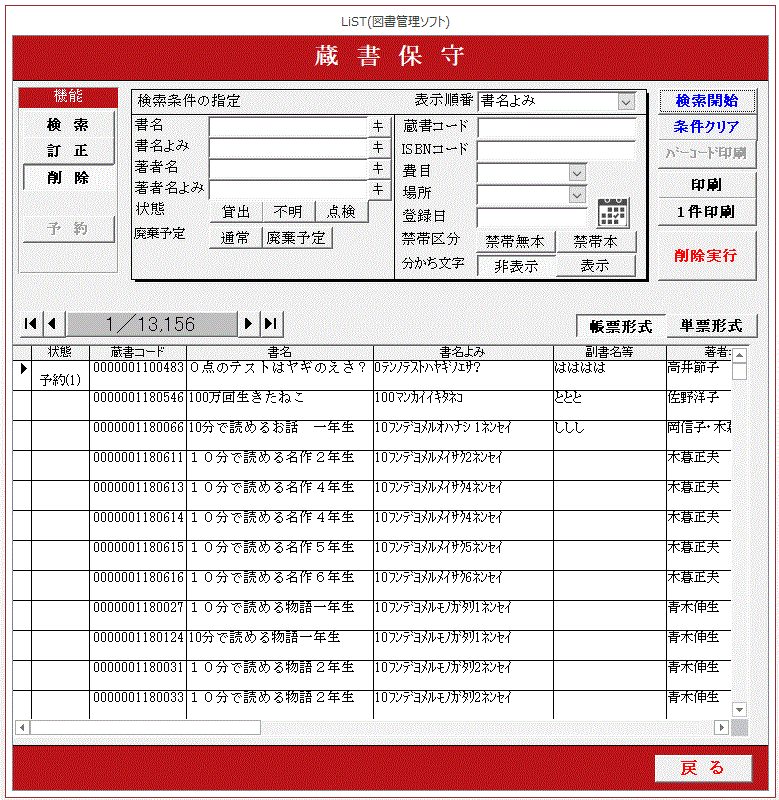Click the 蔵書コード input field
This screenshot has width=779, height=800.
556,128
